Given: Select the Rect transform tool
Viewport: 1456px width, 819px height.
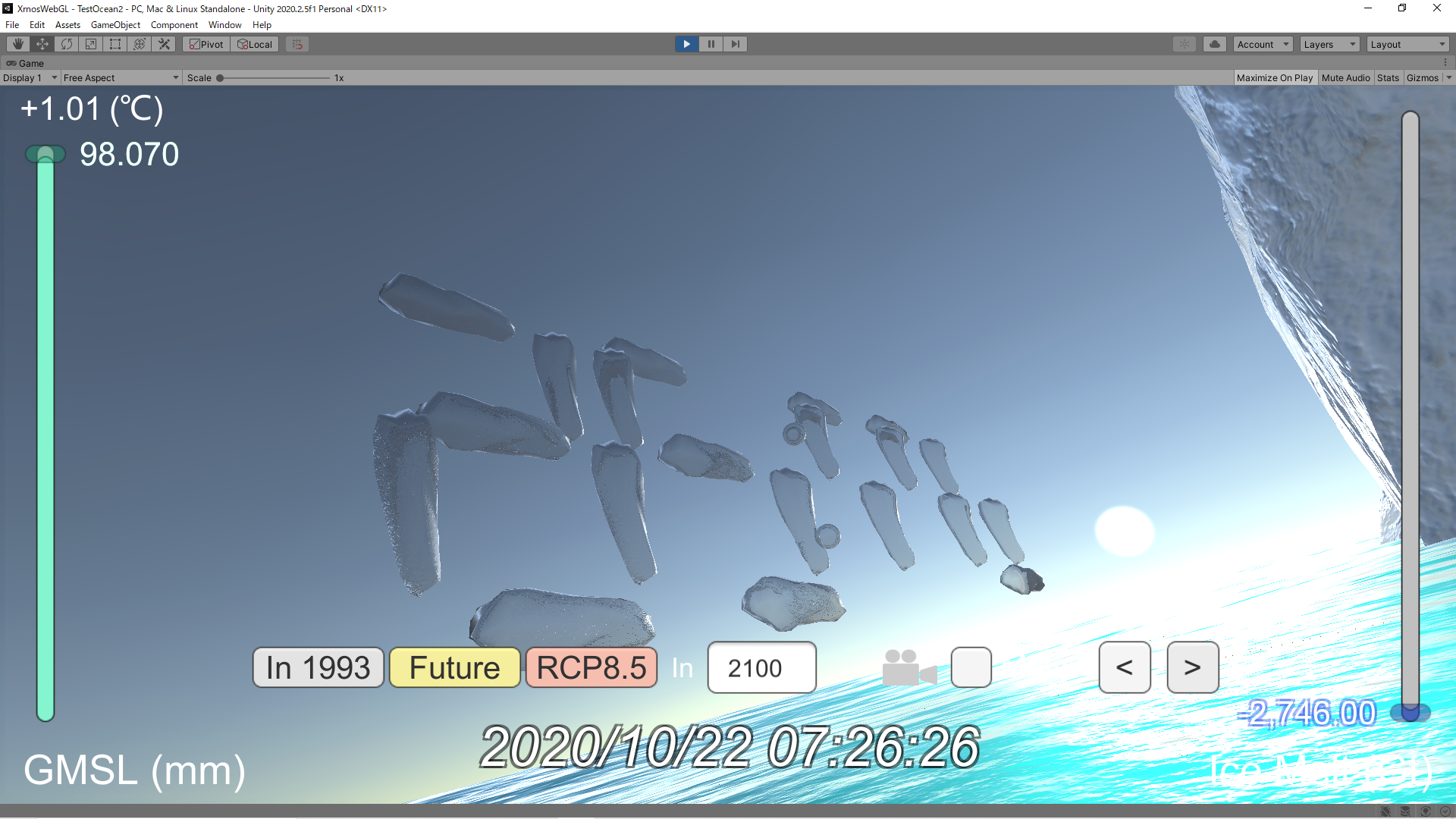Looking at the screenshot, I should tap(115, 44).
